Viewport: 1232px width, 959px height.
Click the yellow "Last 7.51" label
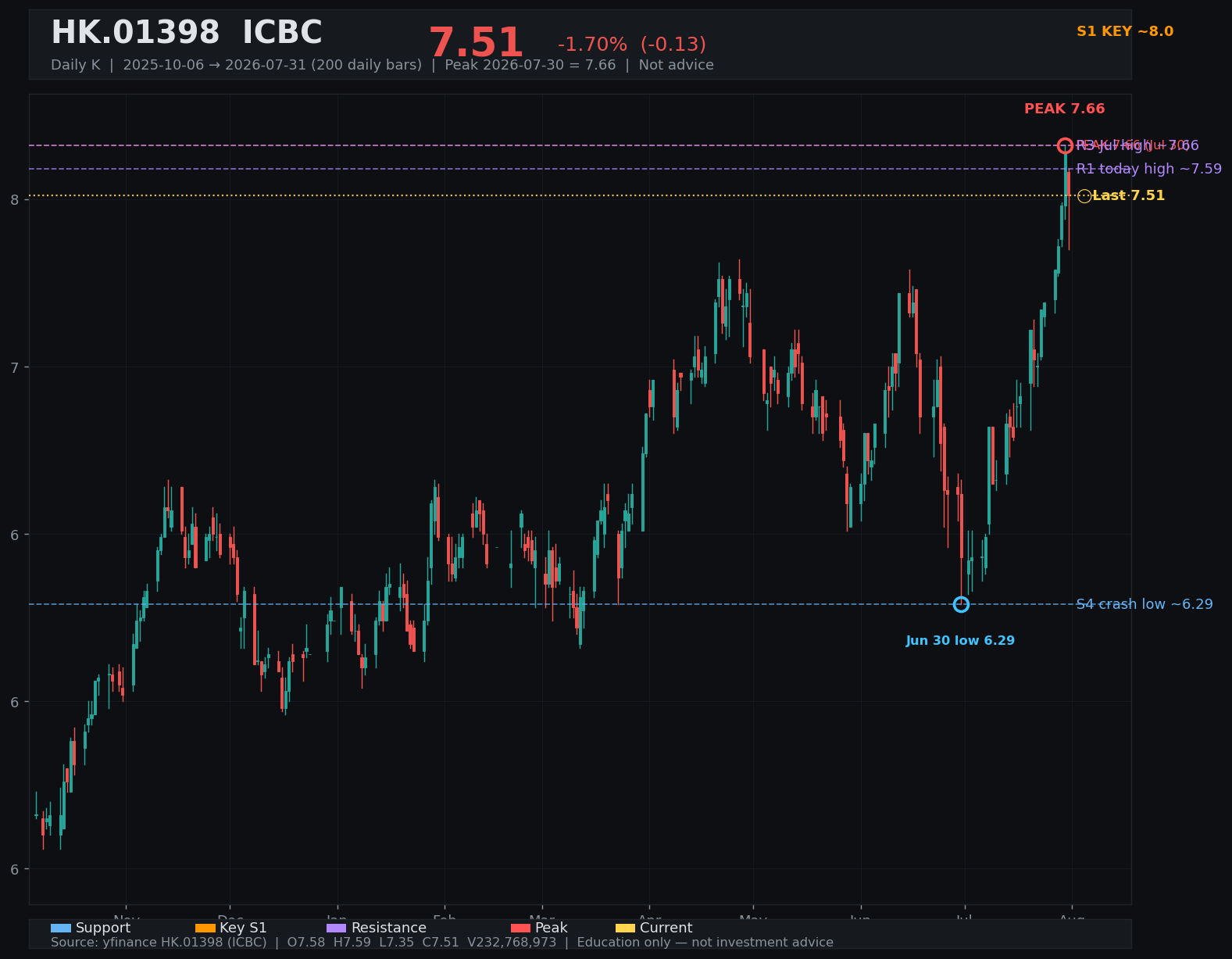click(x=1129, y=195)
